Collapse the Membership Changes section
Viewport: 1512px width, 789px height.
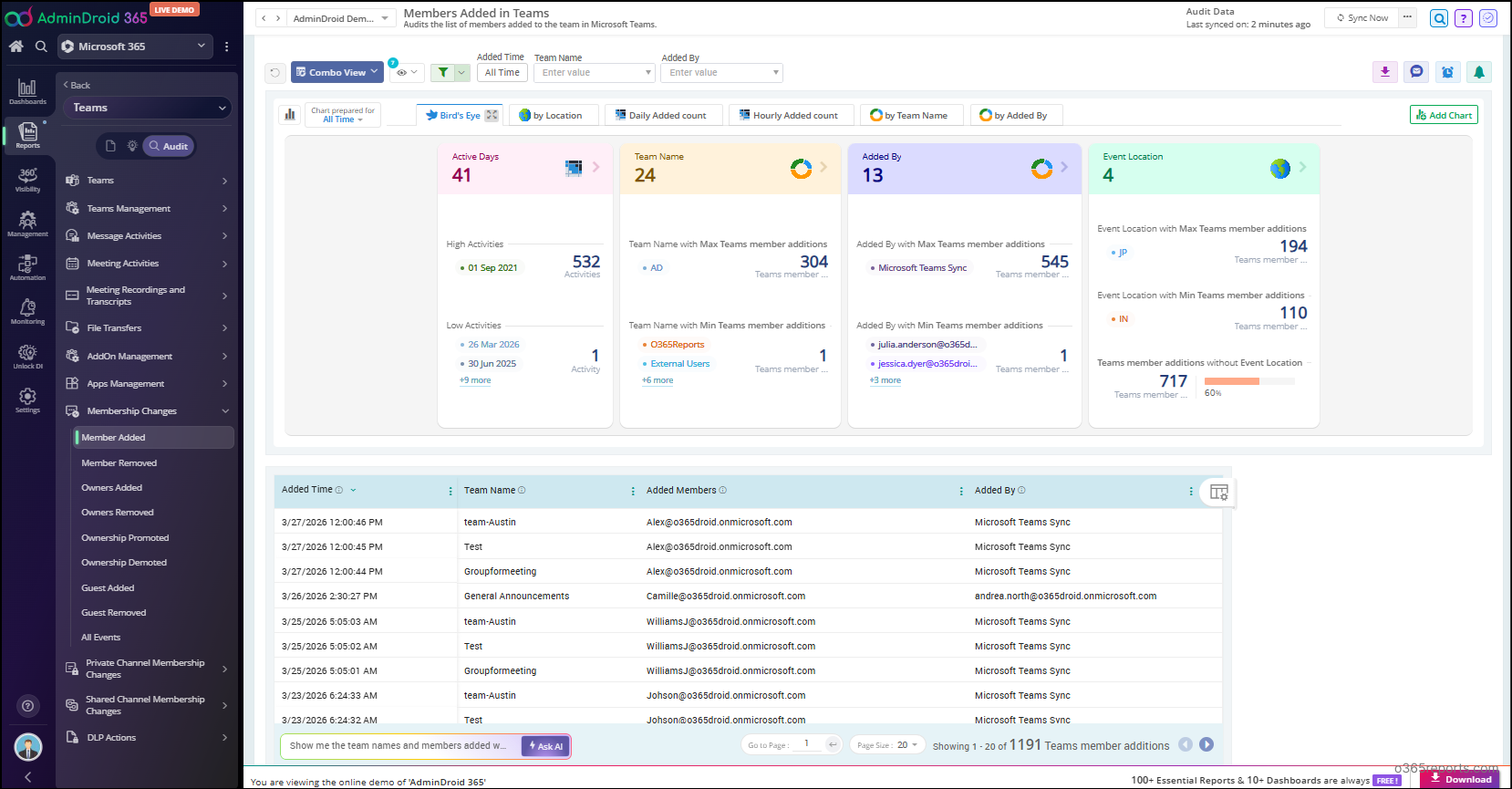point(147,411)
